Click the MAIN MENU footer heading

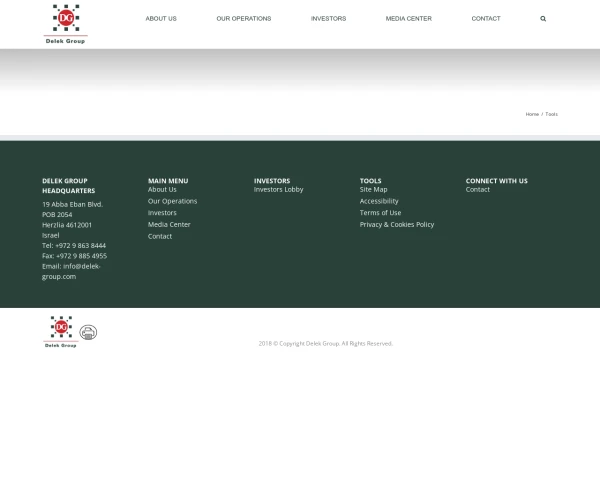pyautogui.click(x=168, y=181)
